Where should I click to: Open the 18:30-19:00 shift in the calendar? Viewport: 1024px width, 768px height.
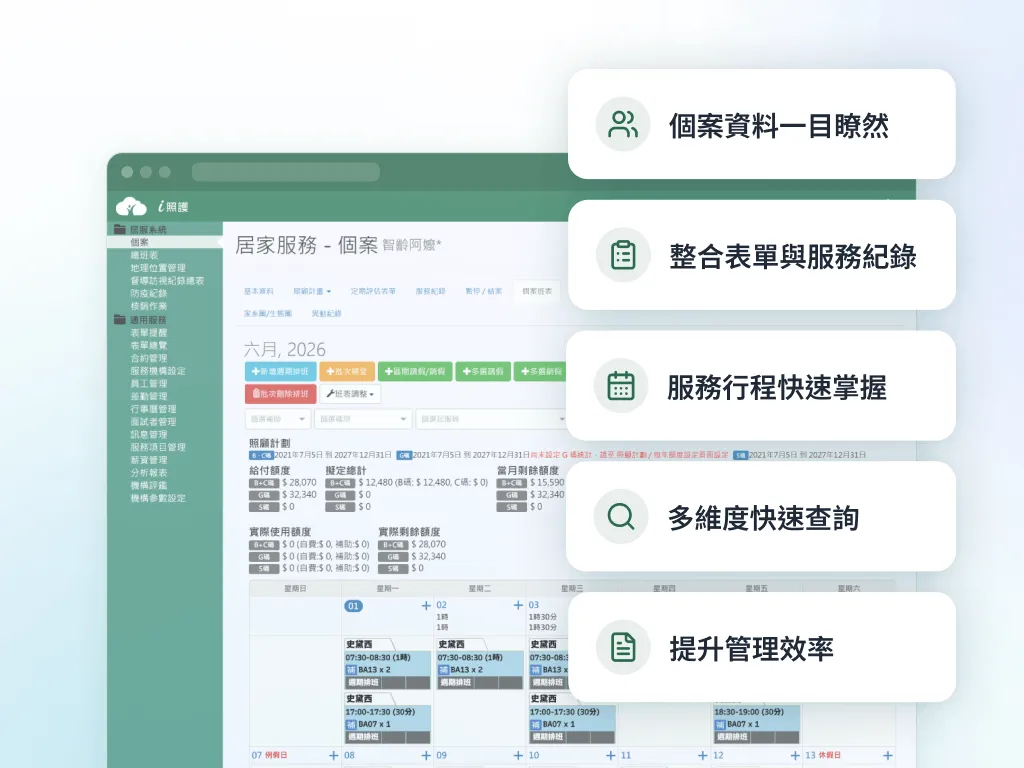[x=756, y=724]
